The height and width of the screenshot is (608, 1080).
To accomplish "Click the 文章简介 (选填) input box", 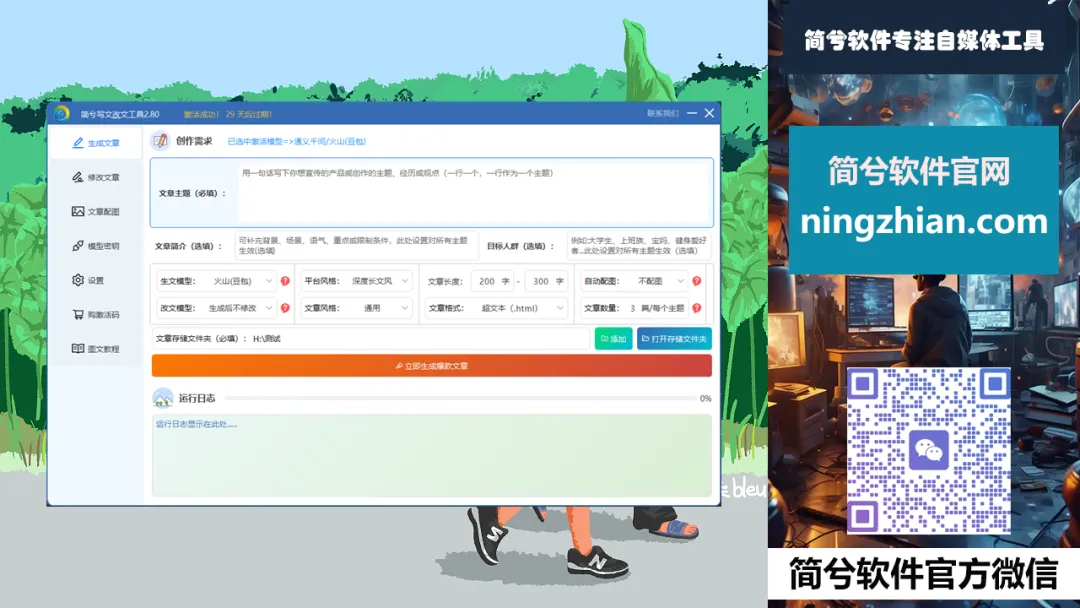I will (356, 246).
